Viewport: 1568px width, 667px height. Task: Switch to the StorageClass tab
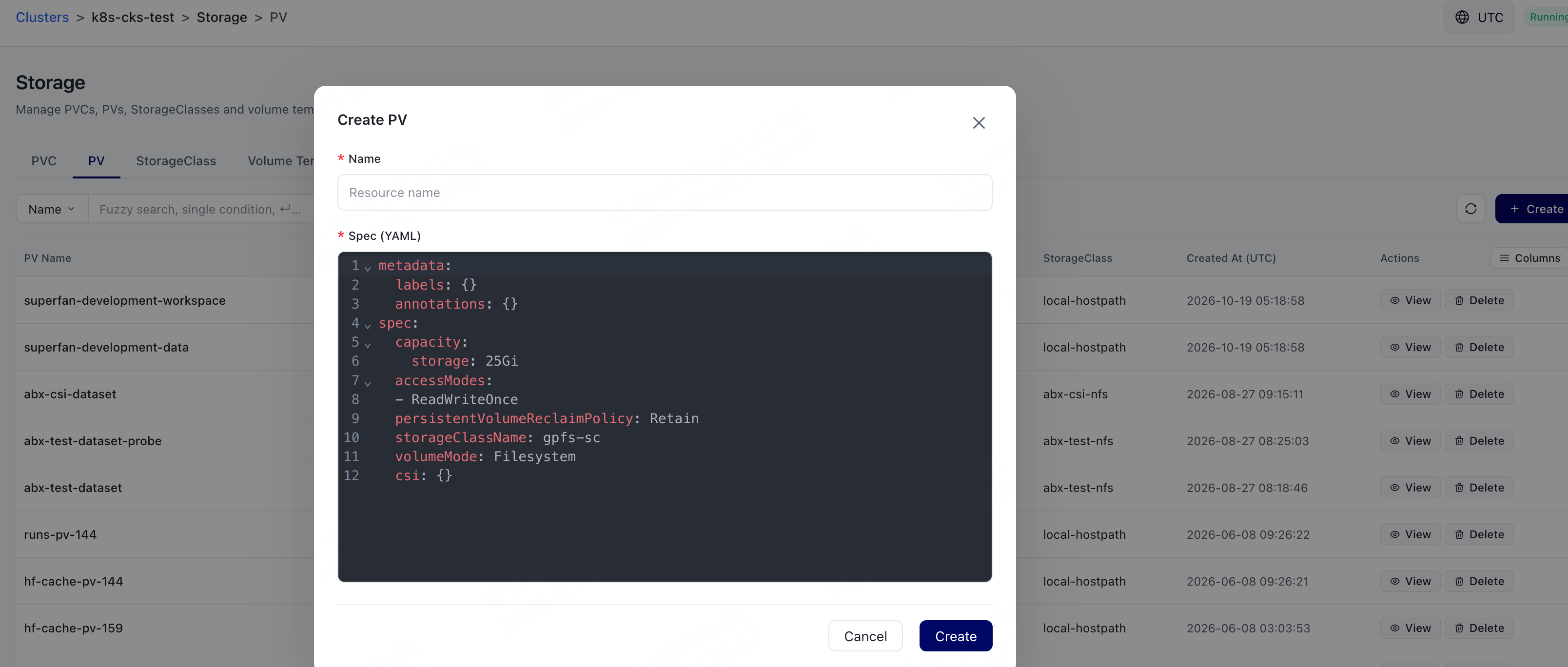click(x=176, y=161)
